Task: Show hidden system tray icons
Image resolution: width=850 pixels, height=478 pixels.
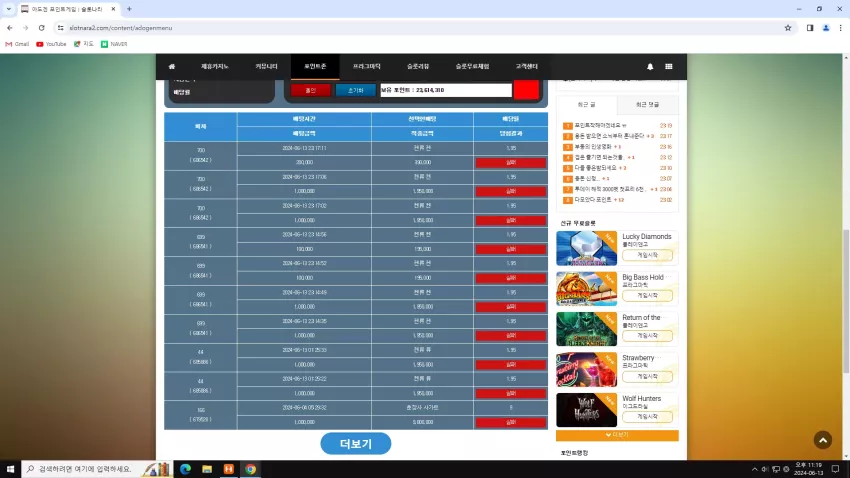Action: (x=754, y=469)
